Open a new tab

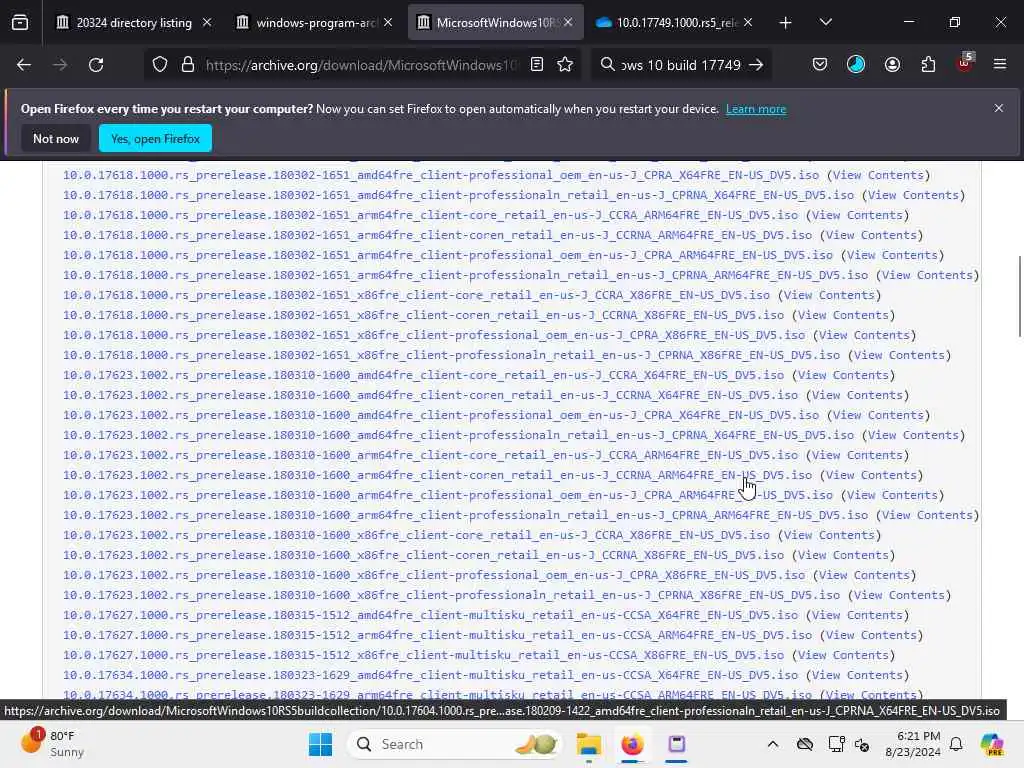[786, 23]
